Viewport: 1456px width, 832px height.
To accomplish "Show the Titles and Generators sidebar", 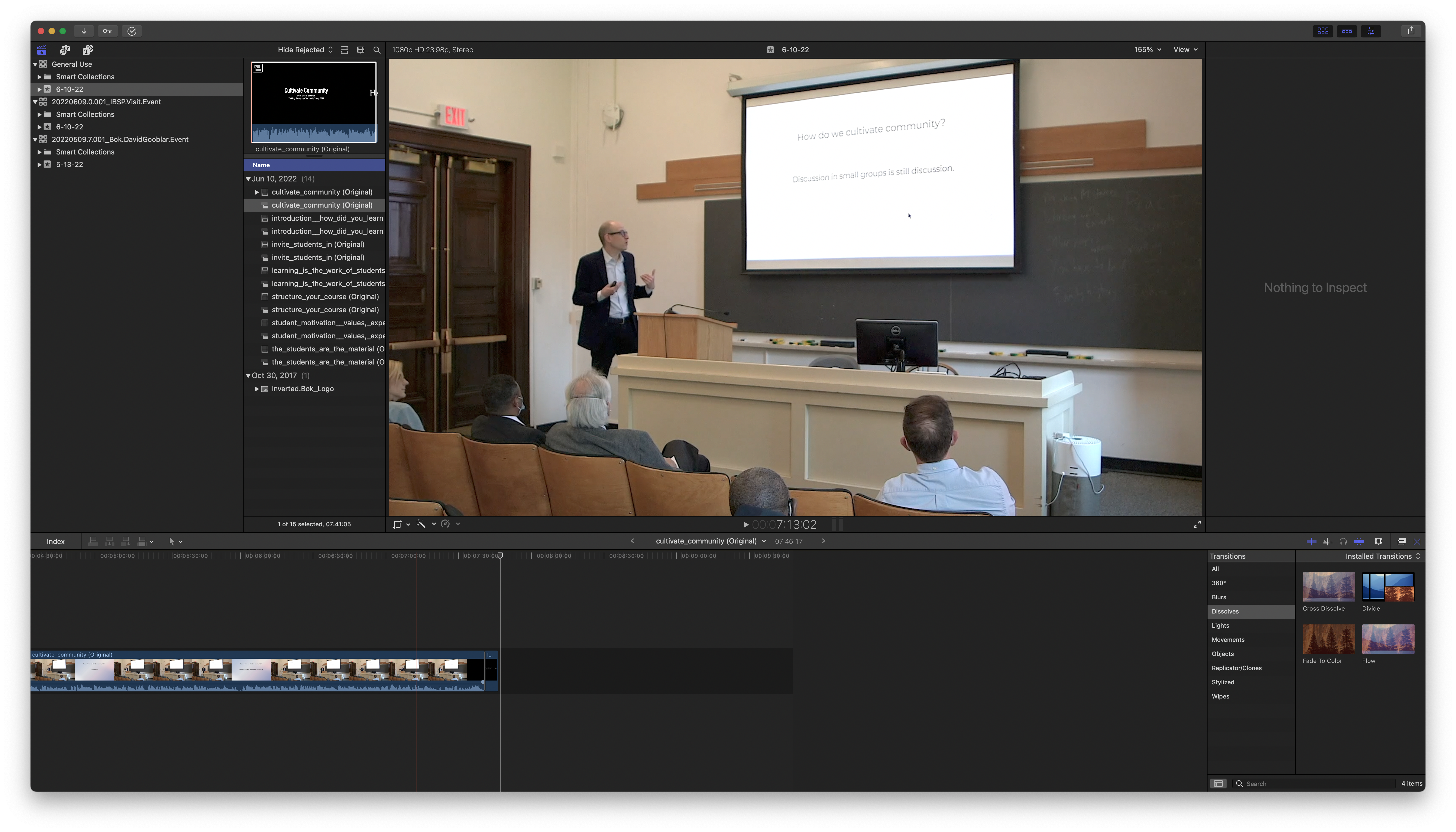I will 87,50.
